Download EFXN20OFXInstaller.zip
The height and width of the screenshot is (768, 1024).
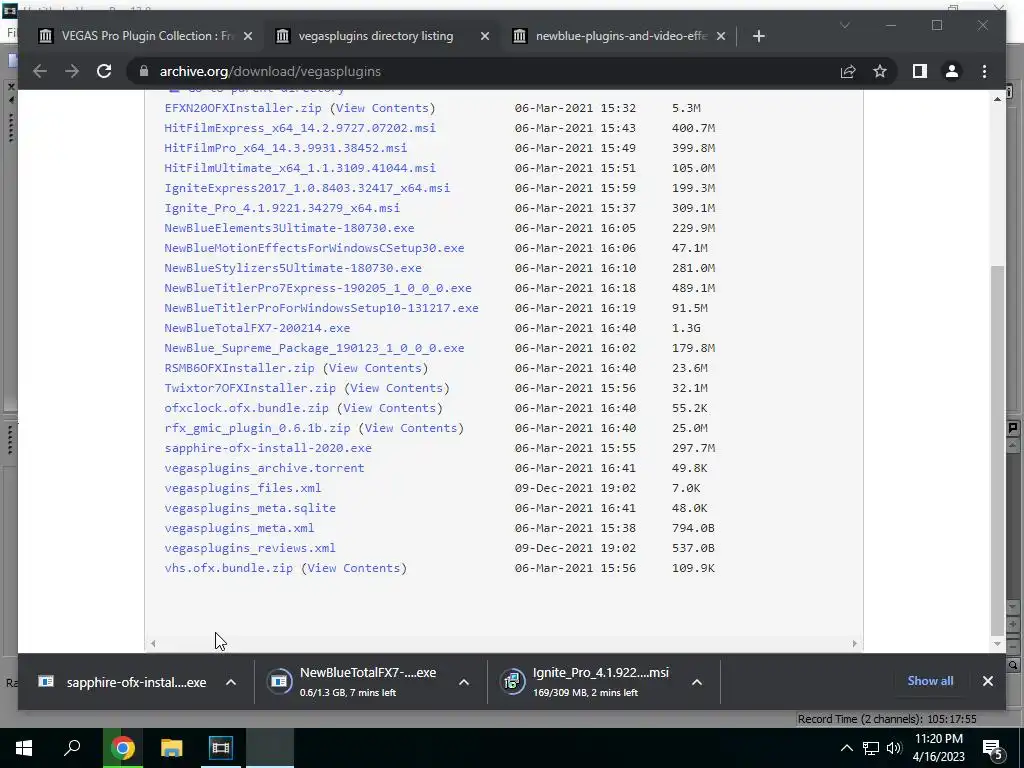coord(242,108)
